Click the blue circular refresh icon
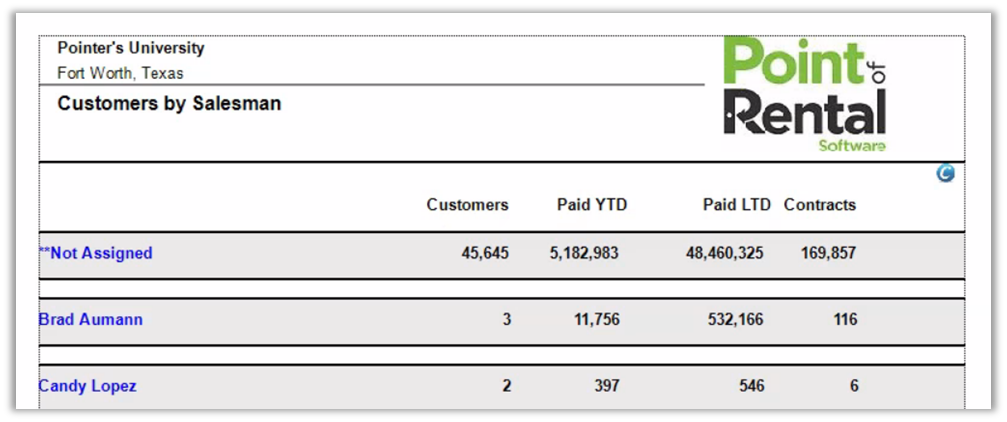Image resolution: width=1007 pixels, height=422 pixels. tap(945, 174)
